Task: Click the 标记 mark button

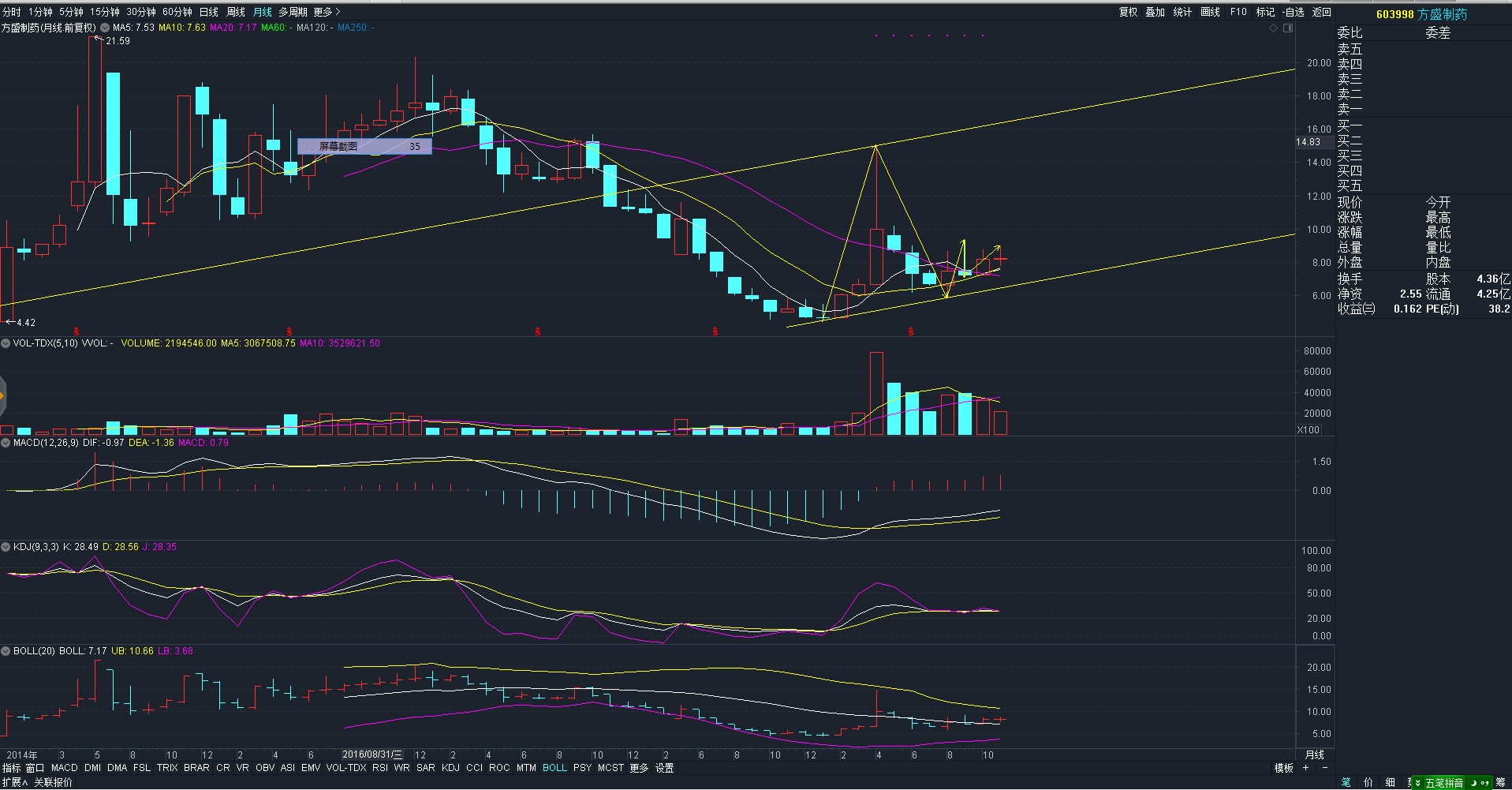Action: coord(1265,12)
